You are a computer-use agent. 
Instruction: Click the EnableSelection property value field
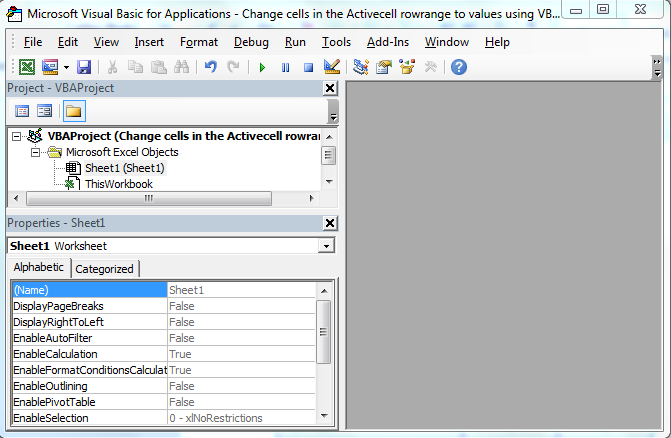coord(241,418)
